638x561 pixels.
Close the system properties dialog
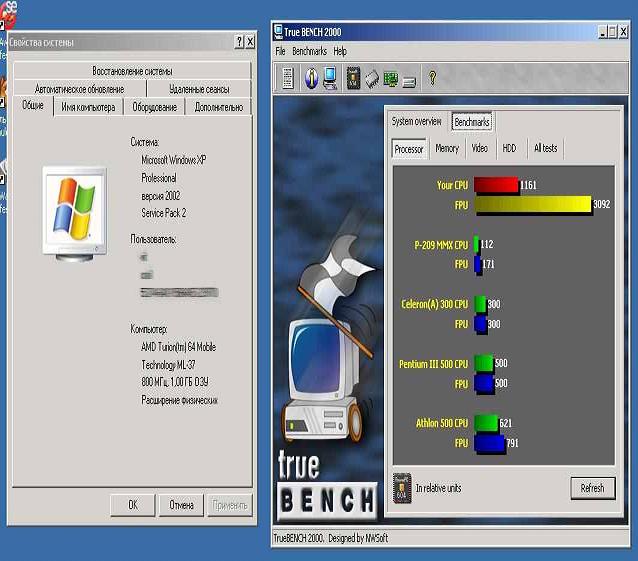tap(251, 41)
